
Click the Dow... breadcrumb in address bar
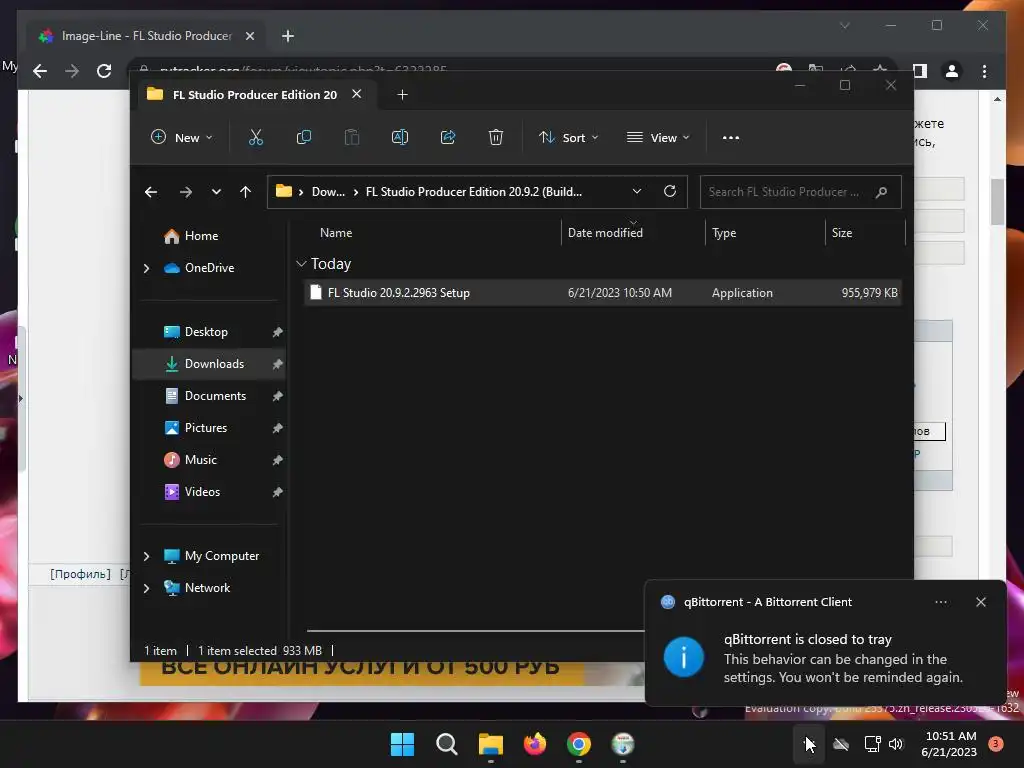click(x=328, y=192)
